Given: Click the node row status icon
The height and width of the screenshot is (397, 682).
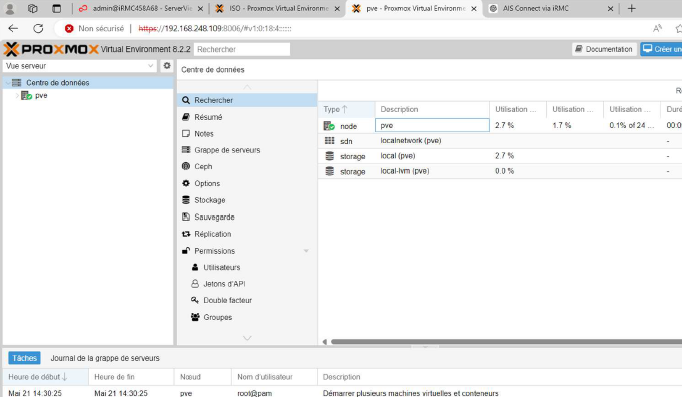Looking at the screenshot, I should tap(329, 126).
